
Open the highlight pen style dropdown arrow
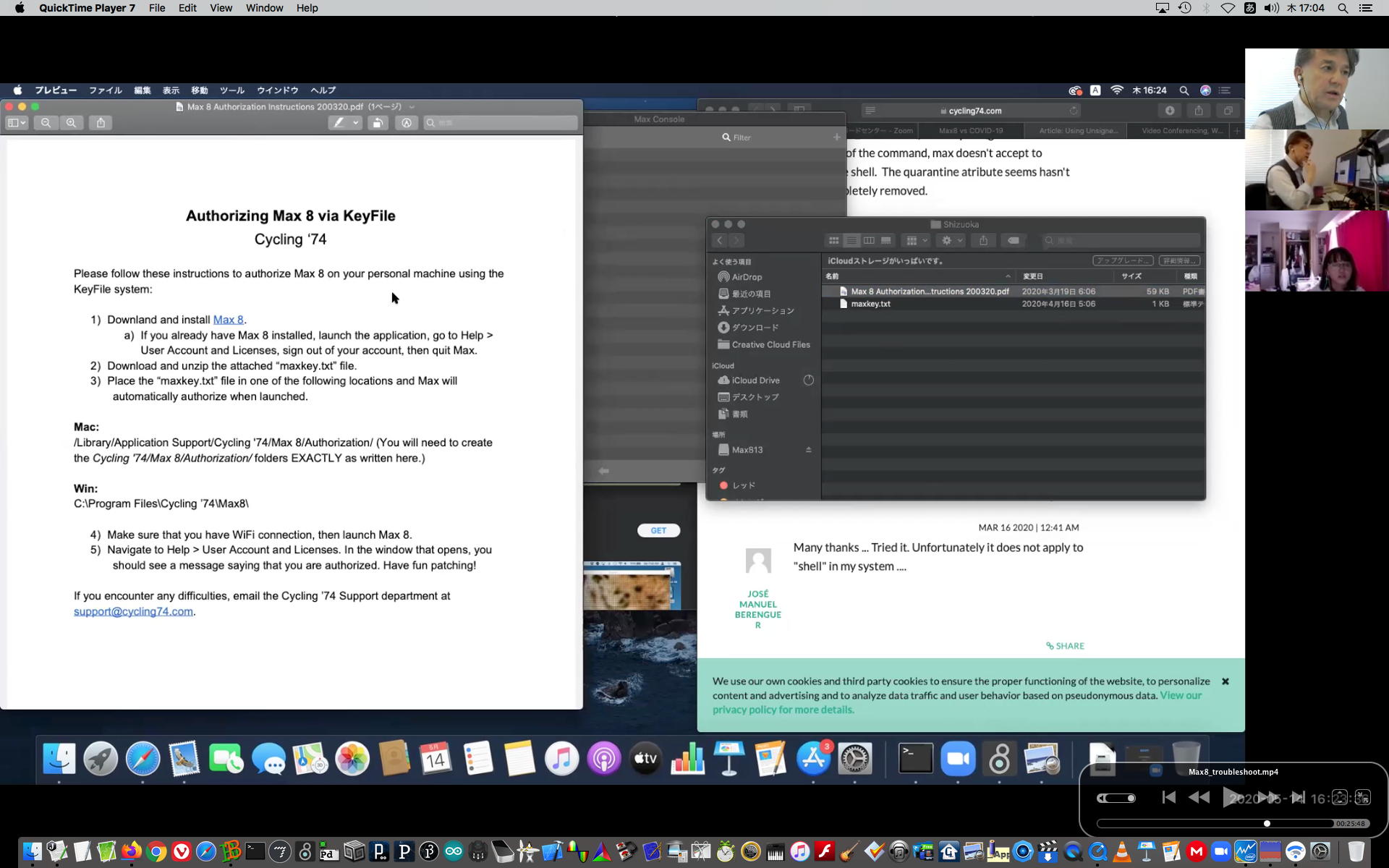pyautogui.click(x=356, y=123)
